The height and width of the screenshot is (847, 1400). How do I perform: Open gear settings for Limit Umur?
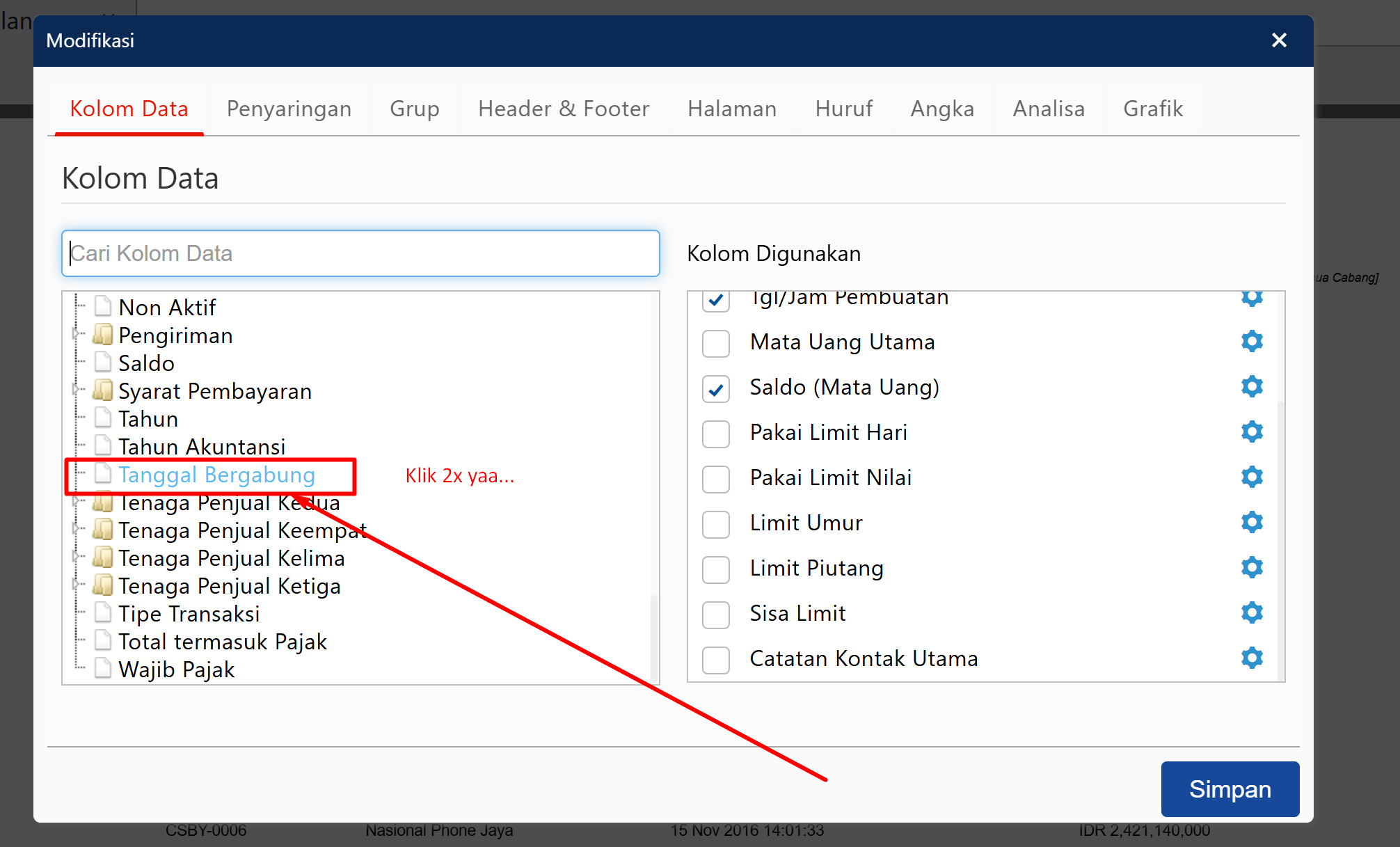pos(1251,522)
